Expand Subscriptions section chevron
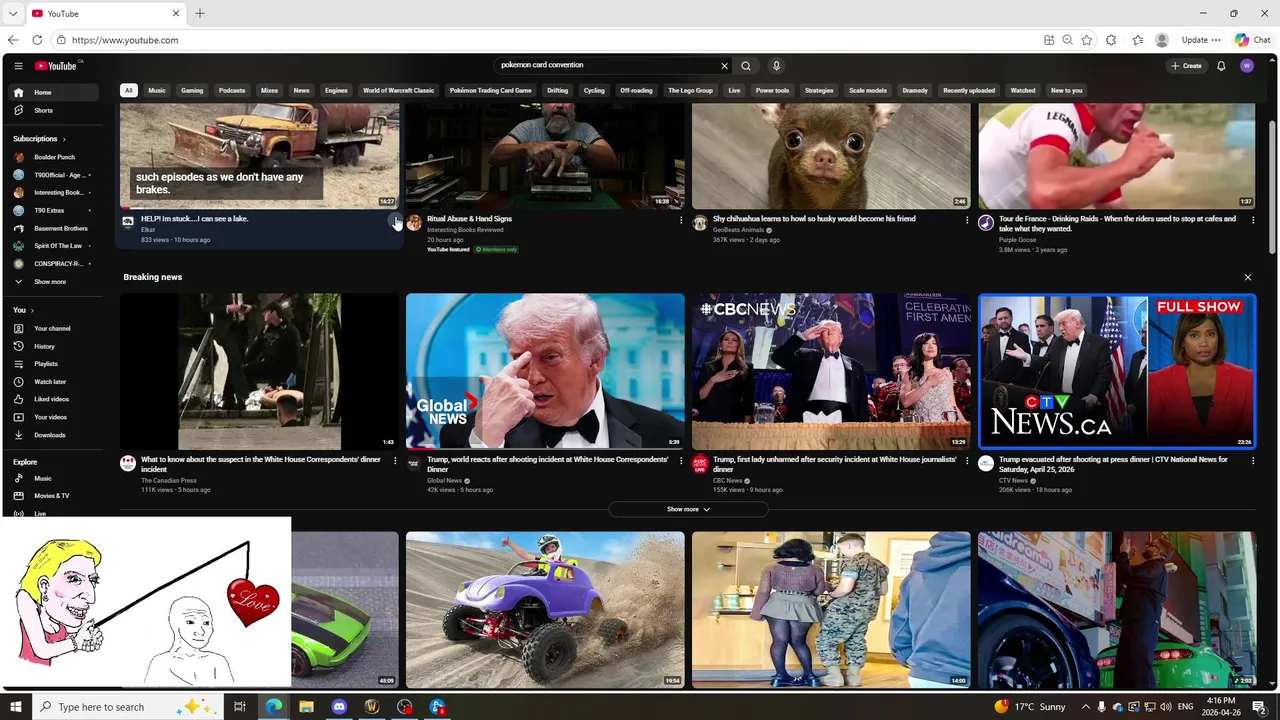 click(x=64, y=139)
